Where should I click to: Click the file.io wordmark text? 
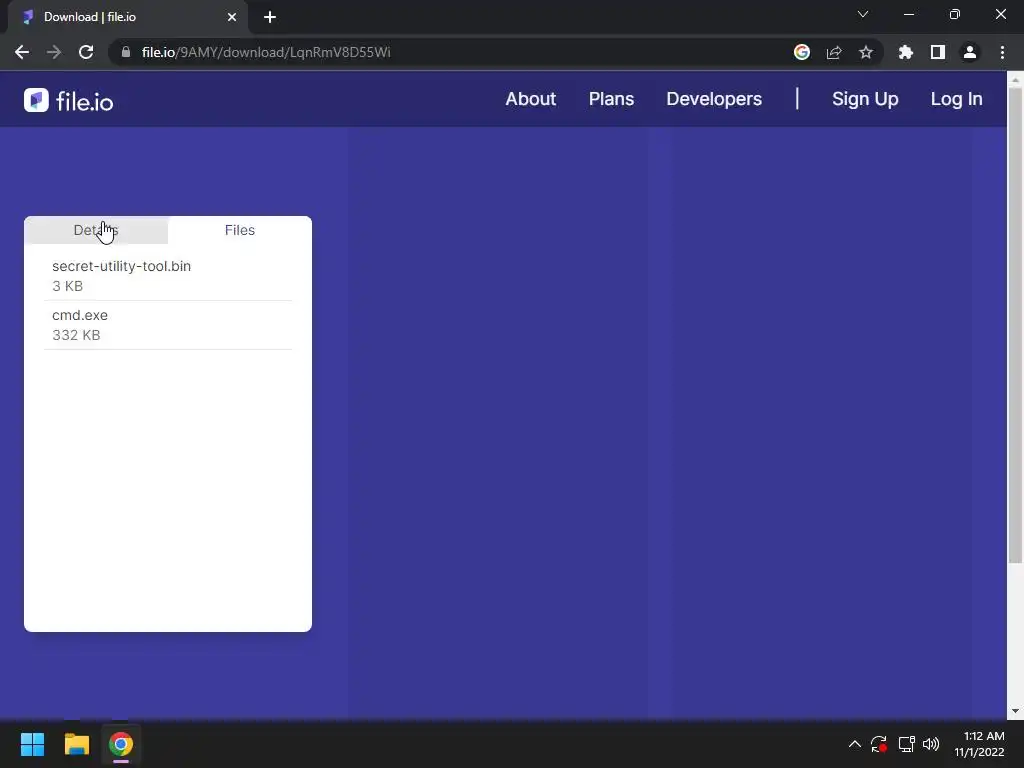point(84,101)
